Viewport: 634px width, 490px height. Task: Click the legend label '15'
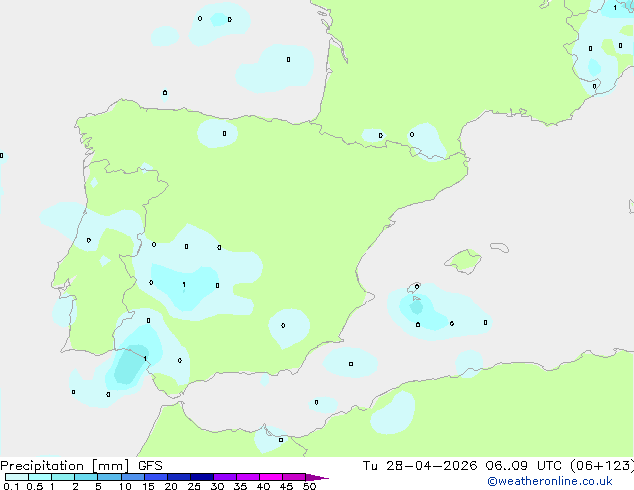[x=148, y=486]
